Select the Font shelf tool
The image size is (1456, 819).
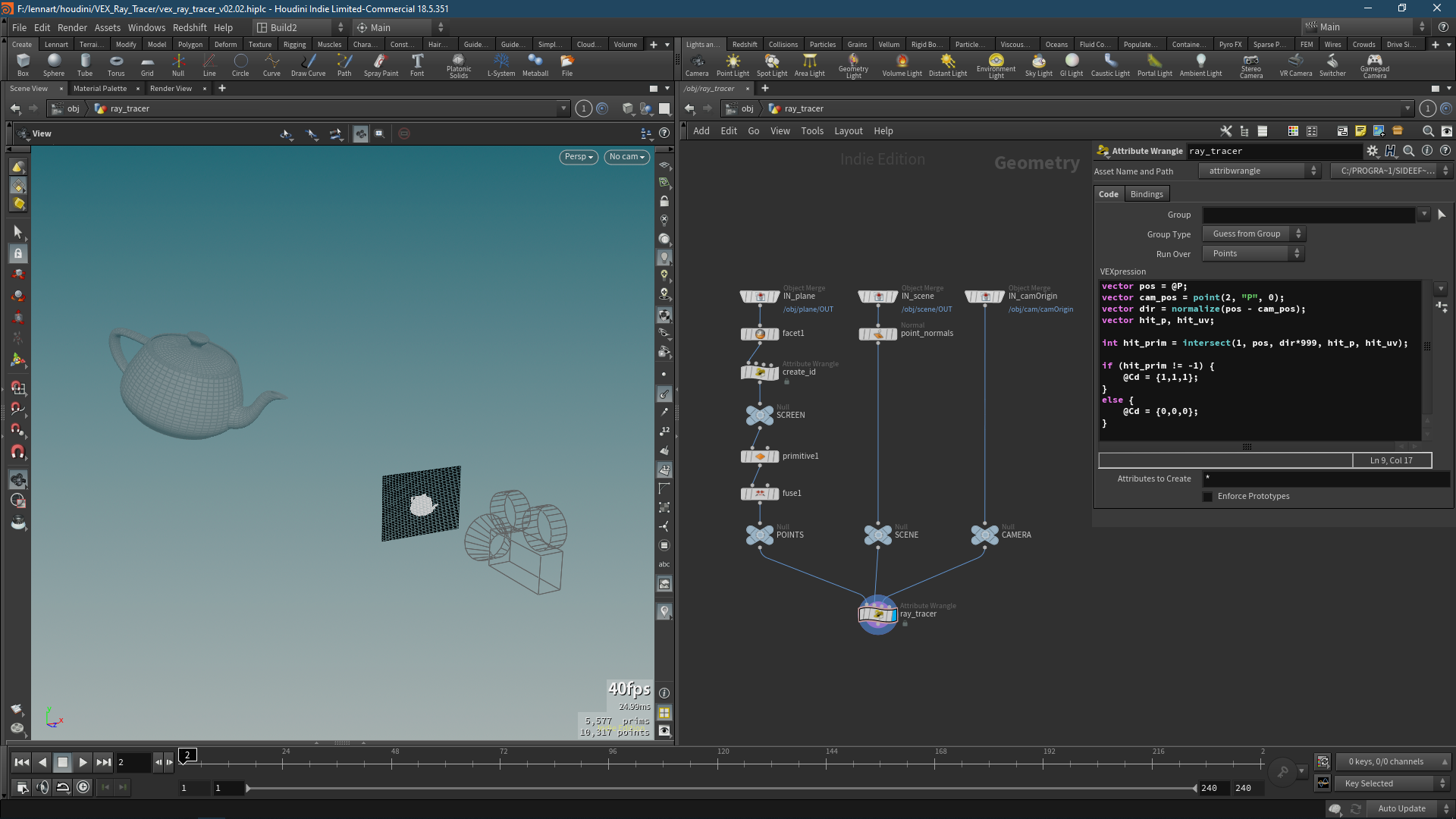(x=417, y=64)
